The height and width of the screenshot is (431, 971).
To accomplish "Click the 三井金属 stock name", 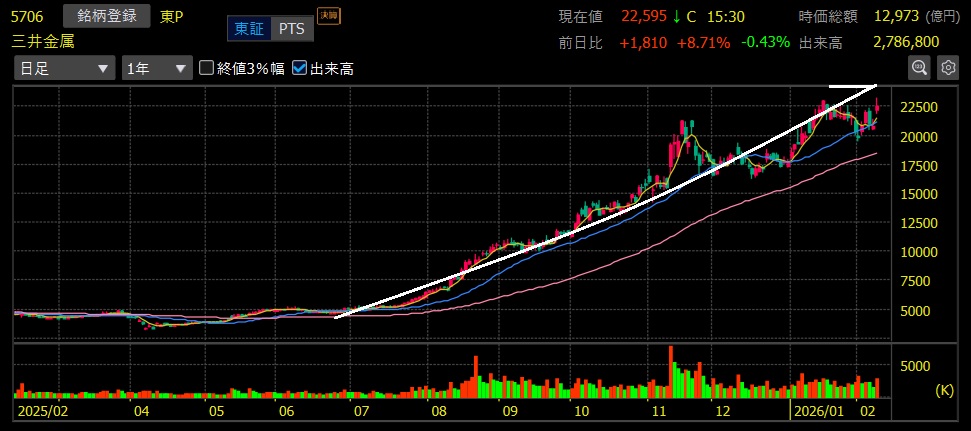I will pos(42,41).
